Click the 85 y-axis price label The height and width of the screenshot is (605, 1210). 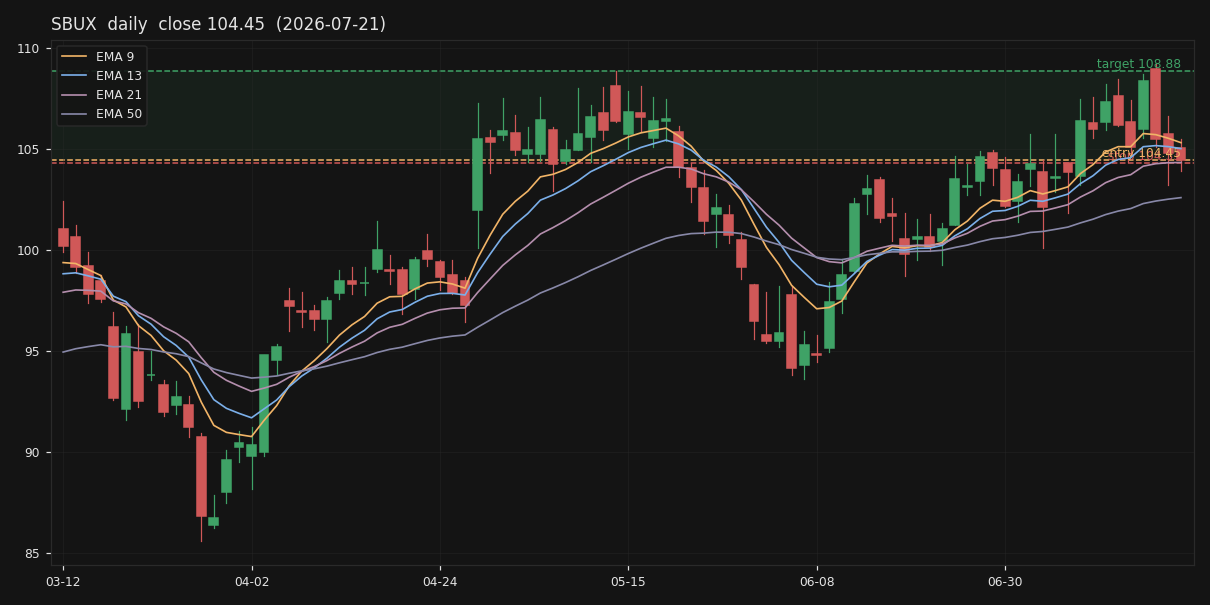click(31, 553)
